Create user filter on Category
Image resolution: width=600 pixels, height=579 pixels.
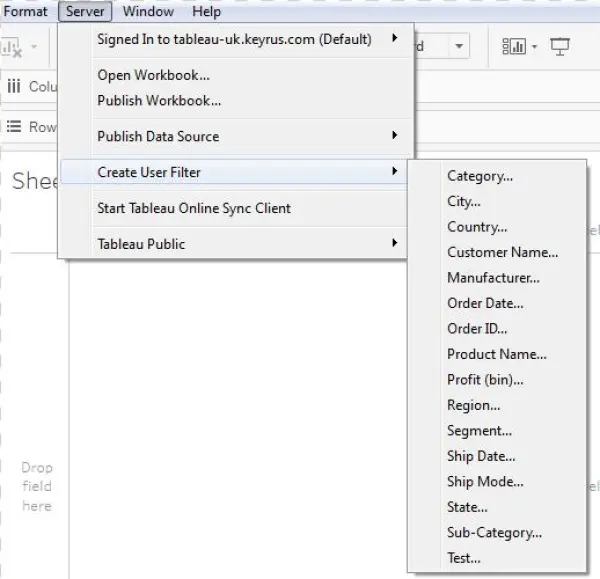497,176
